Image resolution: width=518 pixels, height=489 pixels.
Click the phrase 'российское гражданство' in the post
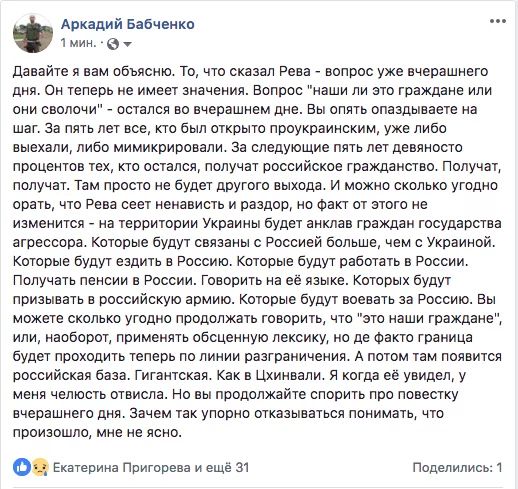(x=349, y=166)
